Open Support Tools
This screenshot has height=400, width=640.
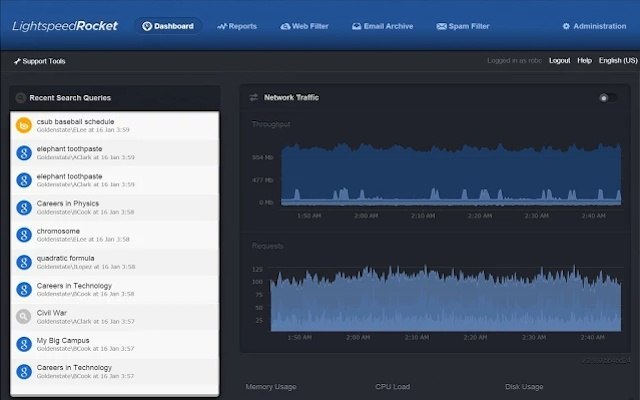[x=40, y=61]
